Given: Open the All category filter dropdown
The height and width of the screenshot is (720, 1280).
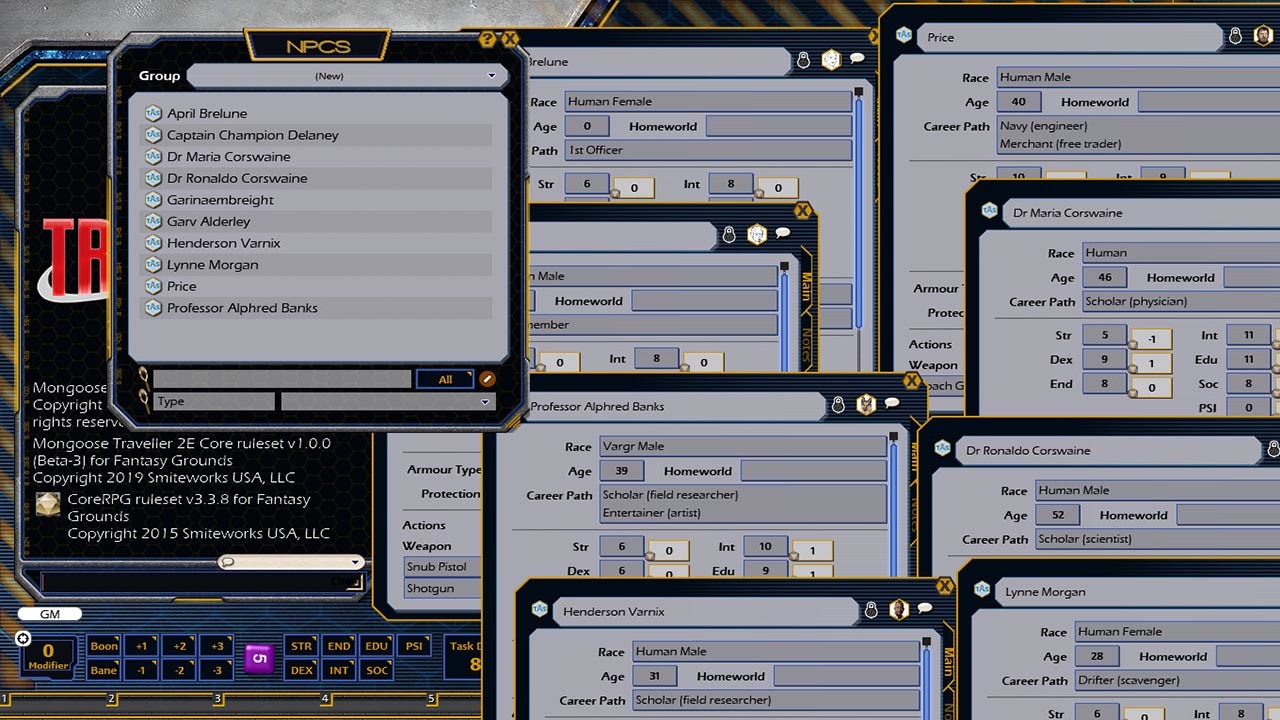Looking at the screenshot, I should coord(444,379).
